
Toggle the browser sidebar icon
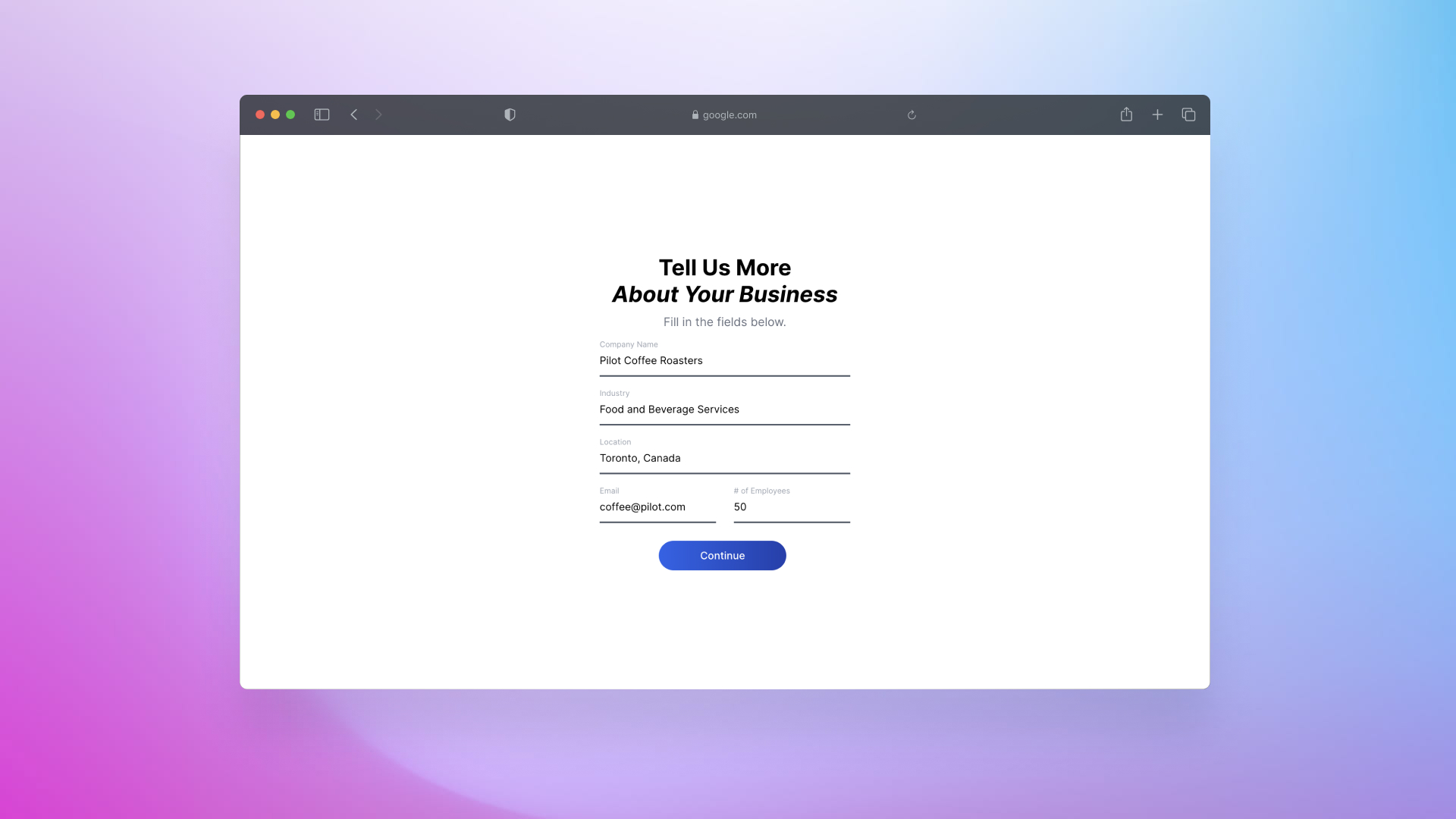[322, 115]
